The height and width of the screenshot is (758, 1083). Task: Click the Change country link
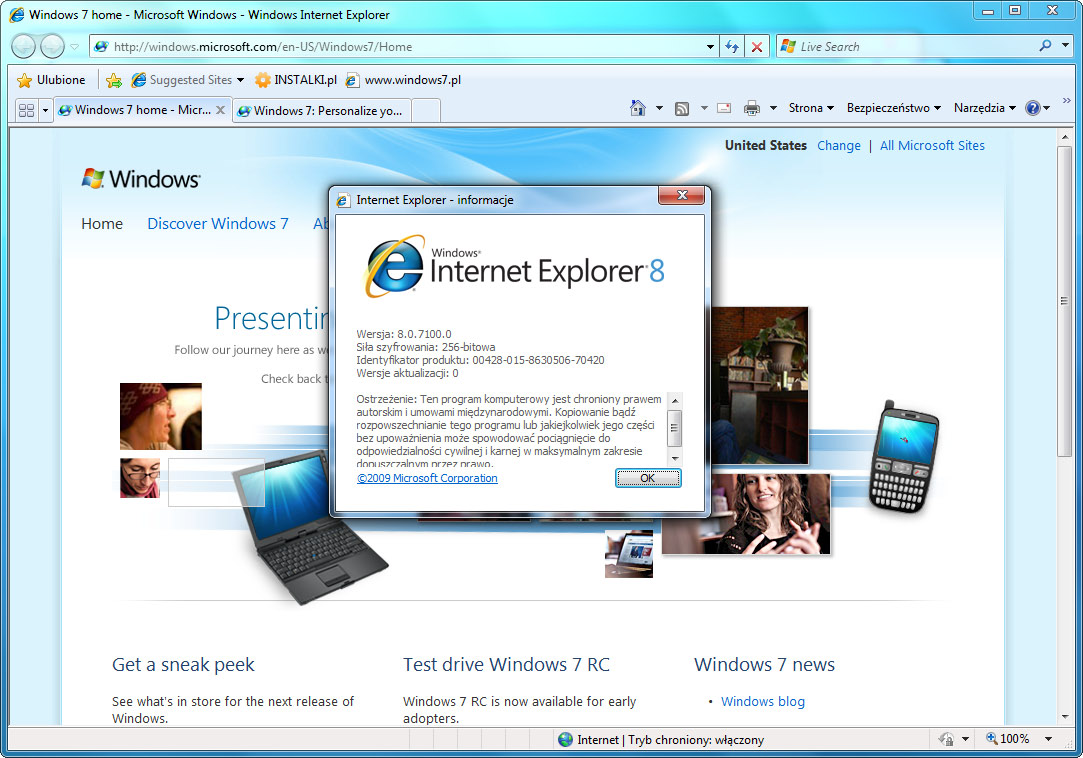coord(838,146)
